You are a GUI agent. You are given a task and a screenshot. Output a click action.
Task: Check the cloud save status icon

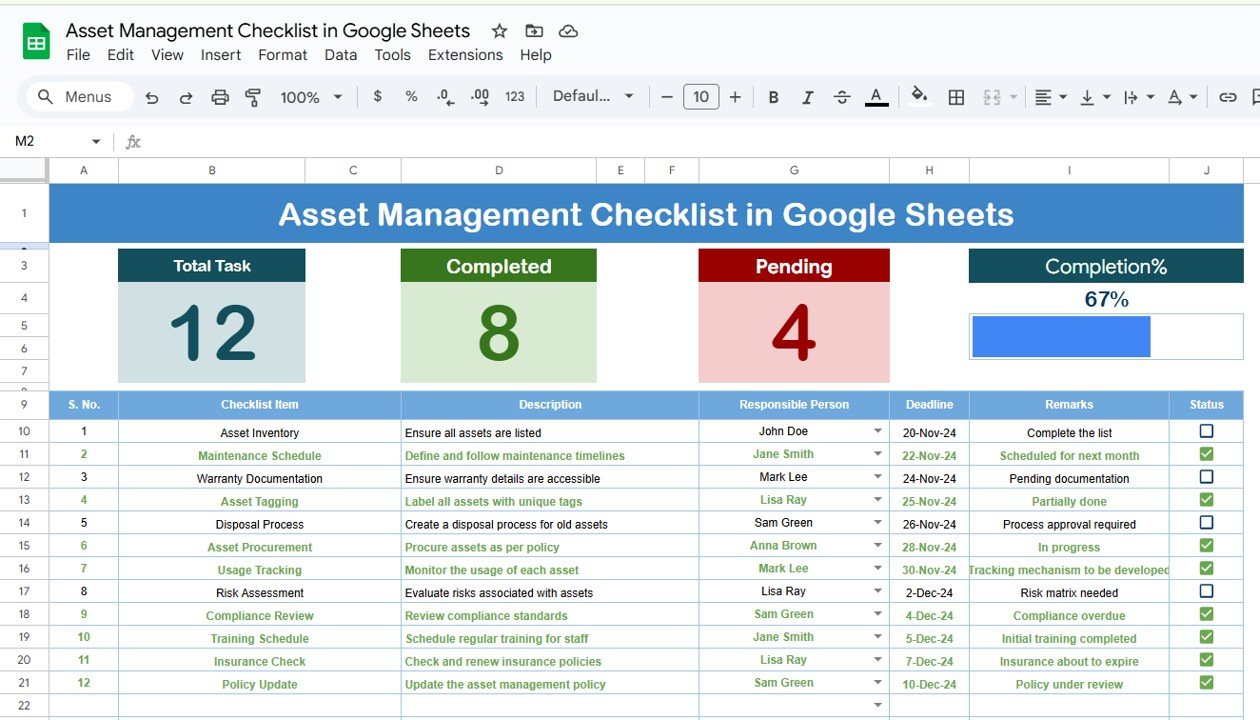tap(568, 31)
